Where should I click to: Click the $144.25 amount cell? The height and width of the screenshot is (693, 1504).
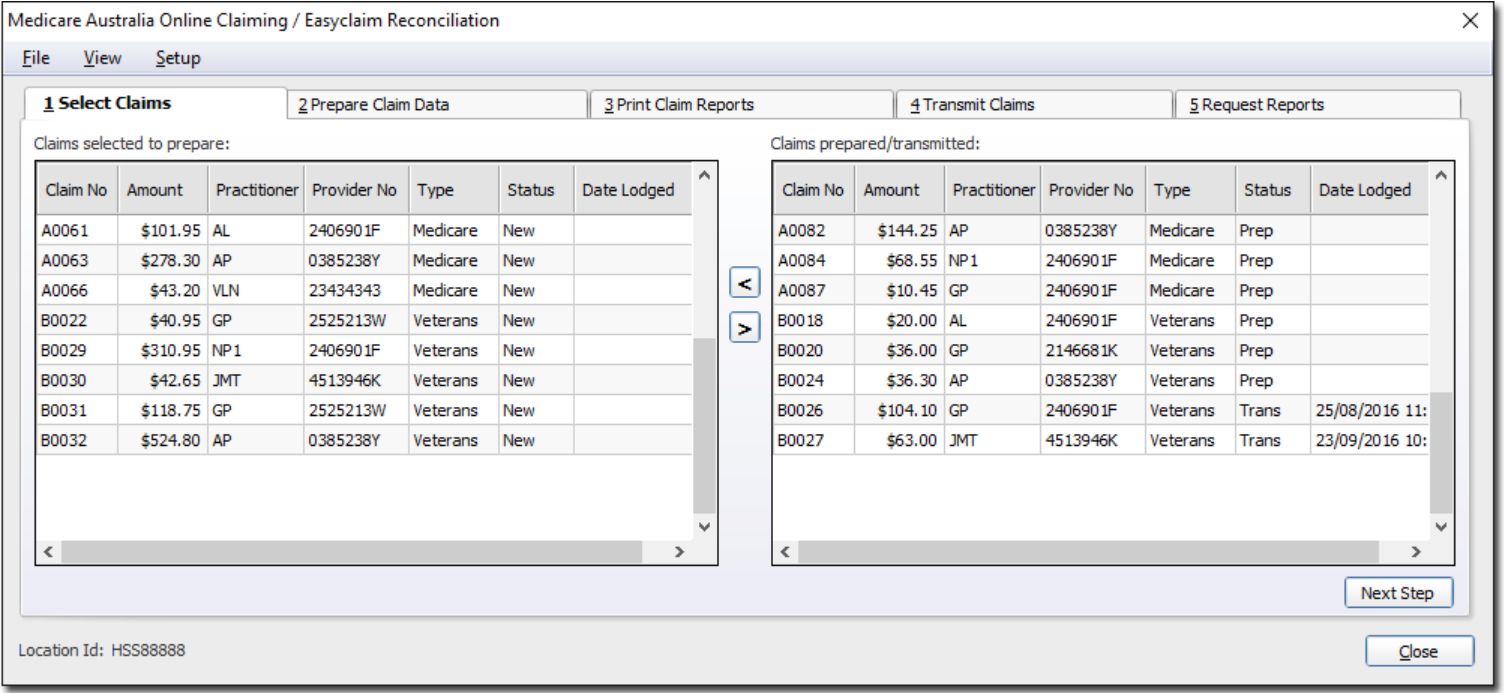(900, 230)
